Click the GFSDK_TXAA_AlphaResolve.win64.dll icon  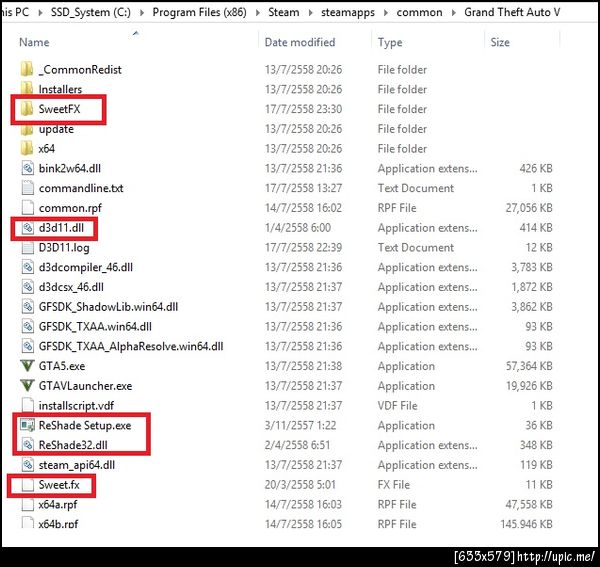(x=28, y=346)
